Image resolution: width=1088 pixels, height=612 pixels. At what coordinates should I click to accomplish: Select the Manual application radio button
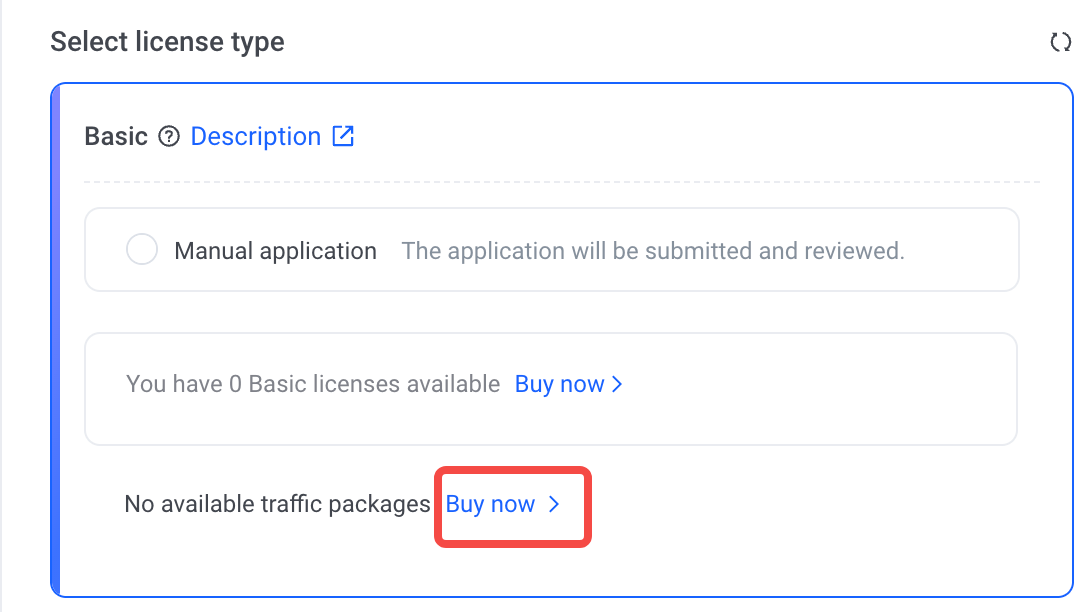(x=142, y=250)
